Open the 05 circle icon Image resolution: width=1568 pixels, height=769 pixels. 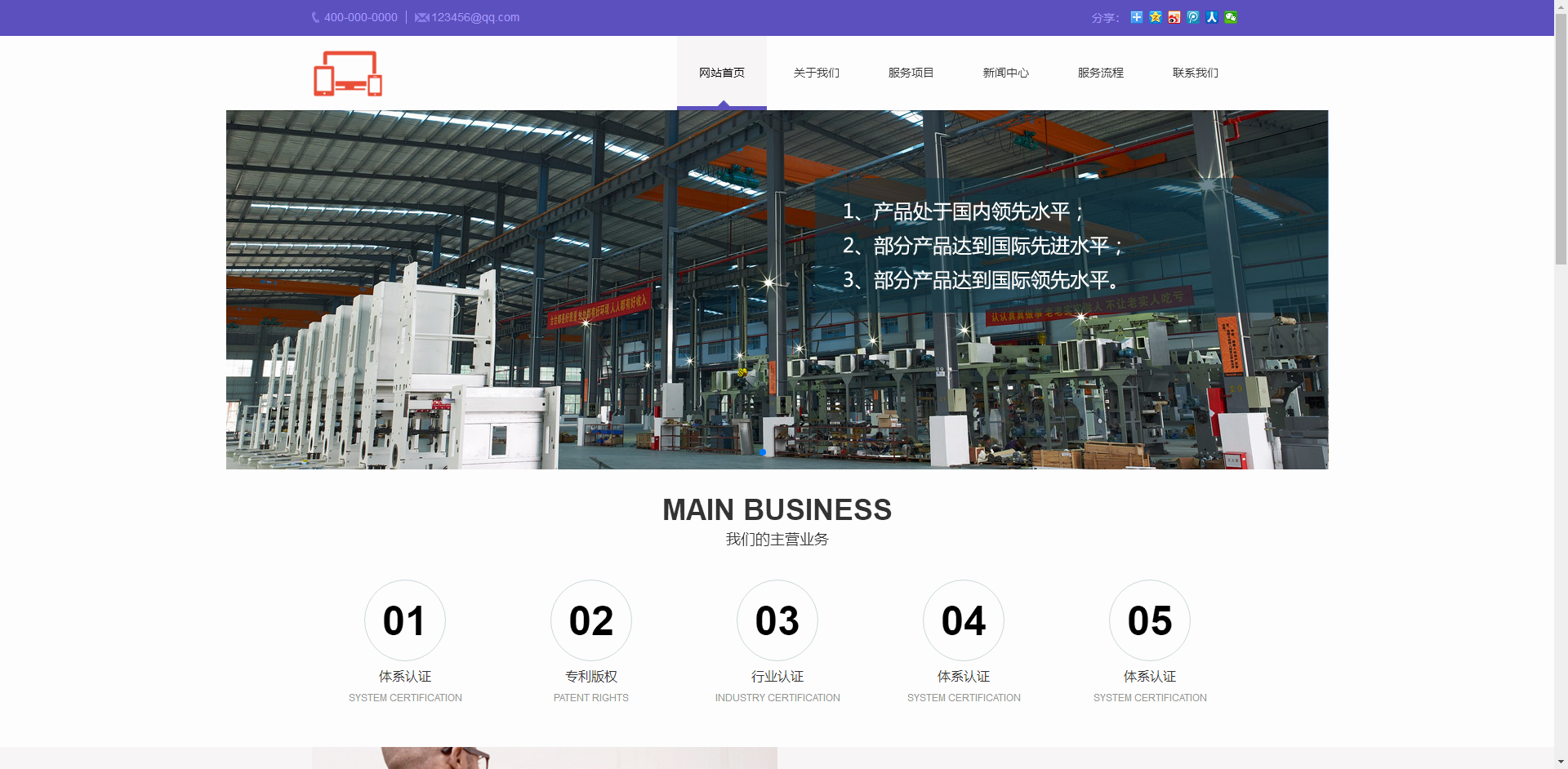click(x=1150, y=620)
